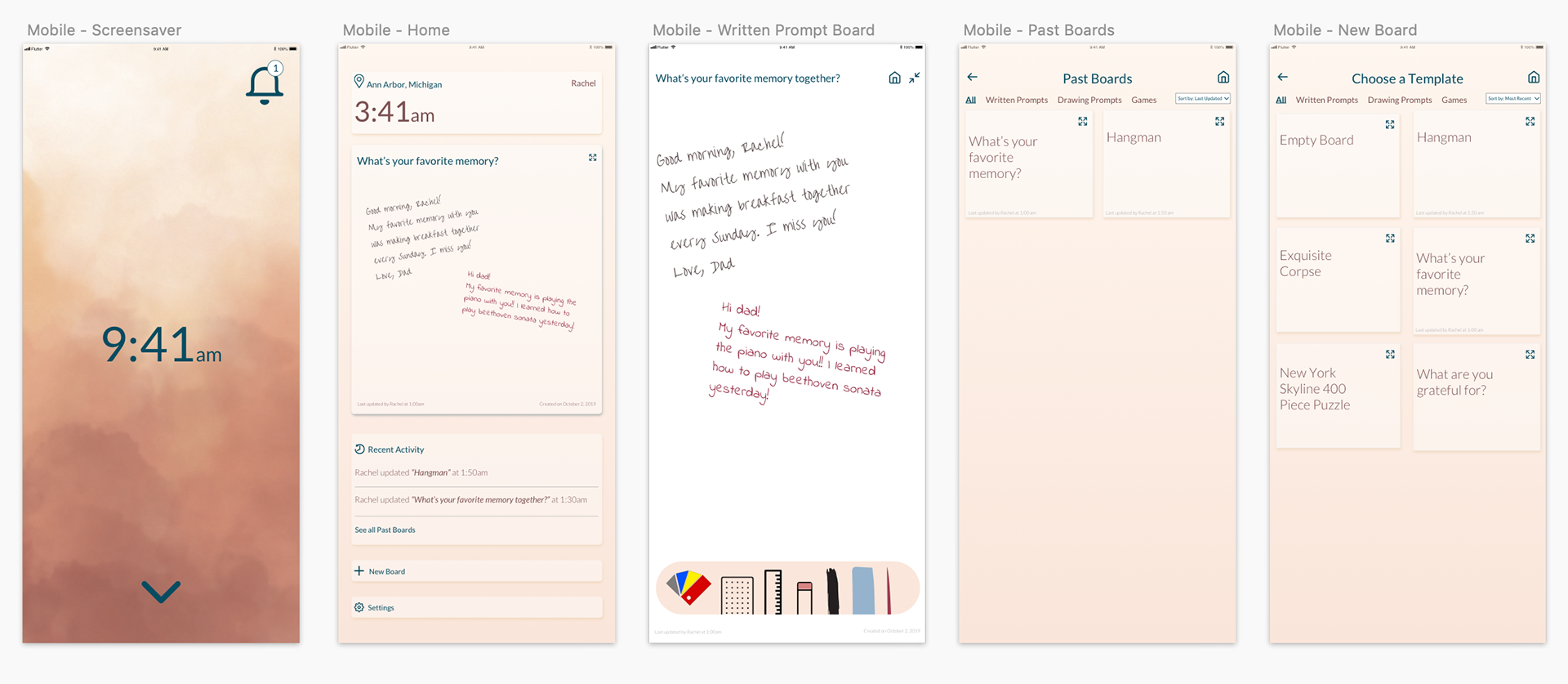Viewport: 1568px width, 684px height.
Task: Tap Past Boards screen title
Action: 1098,78
